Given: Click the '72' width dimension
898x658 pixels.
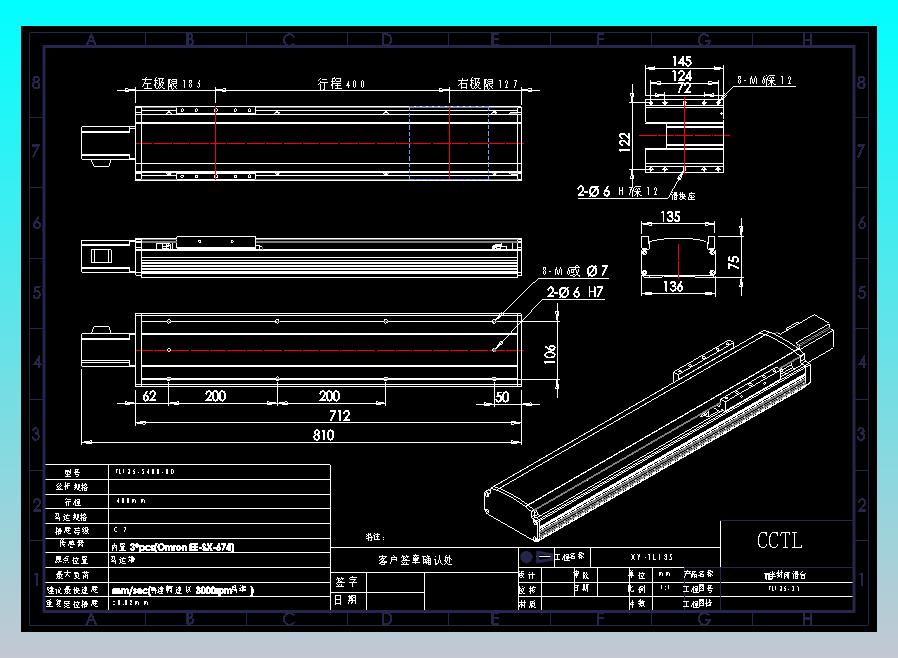Looking at the screenshot, I should (x=684, y=88).
